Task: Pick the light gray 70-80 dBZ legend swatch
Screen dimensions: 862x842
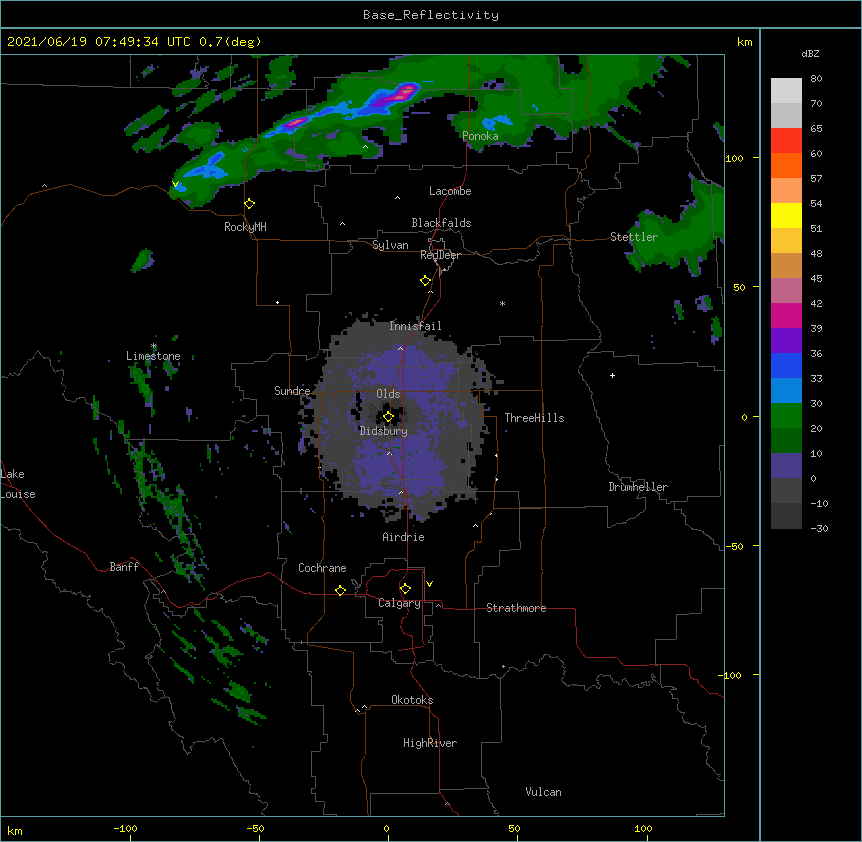Action: tap(786, 91)
